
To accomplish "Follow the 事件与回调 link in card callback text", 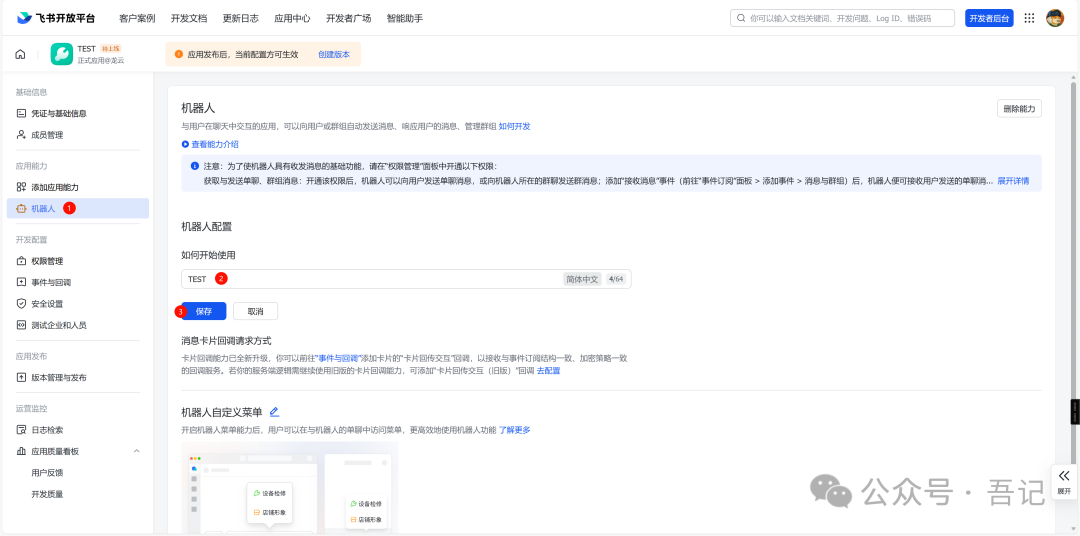I will (x=338, y=358).
